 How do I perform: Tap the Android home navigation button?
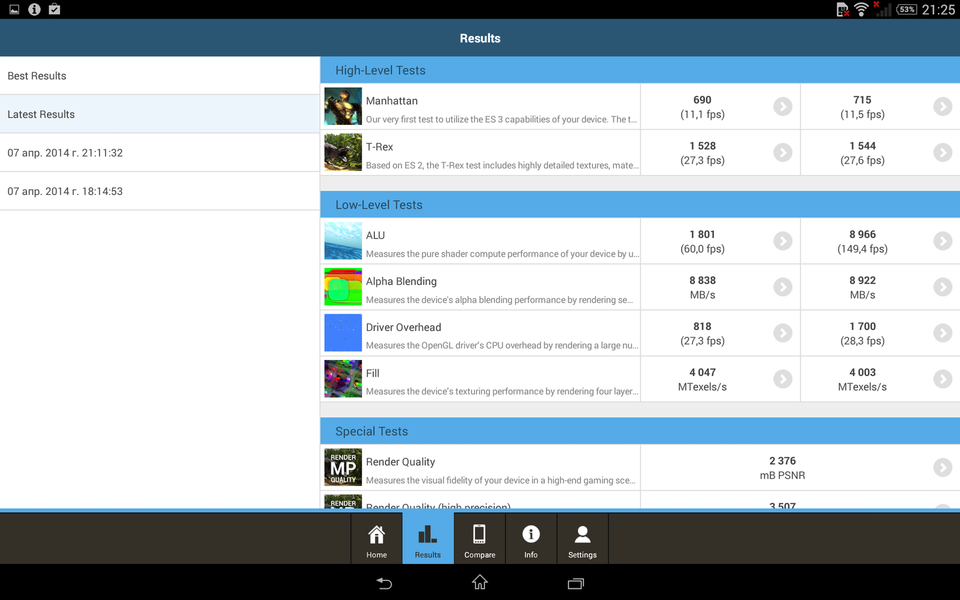[x=479, y=582]
